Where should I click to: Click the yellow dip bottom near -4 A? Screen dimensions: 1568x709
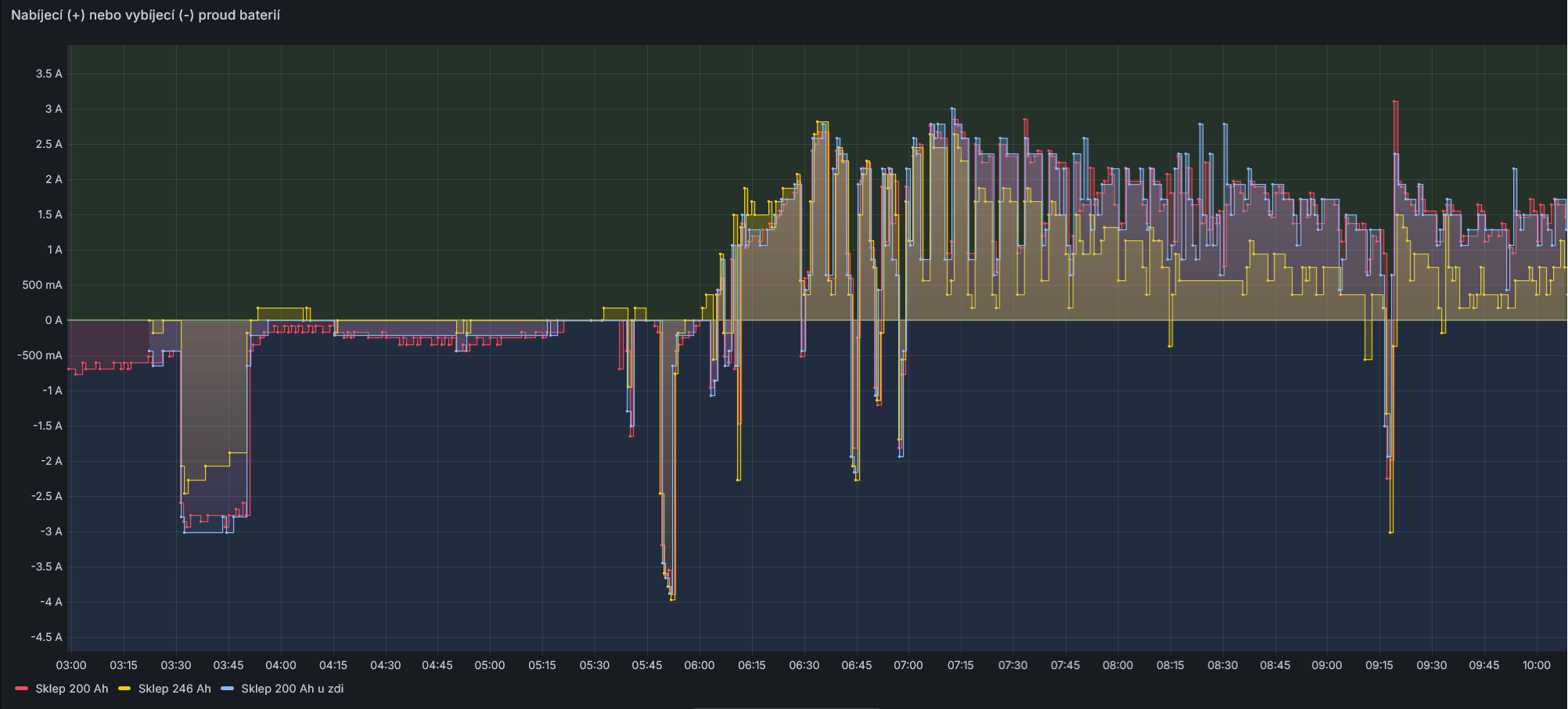pyautogui.click(x=673, y=599)
